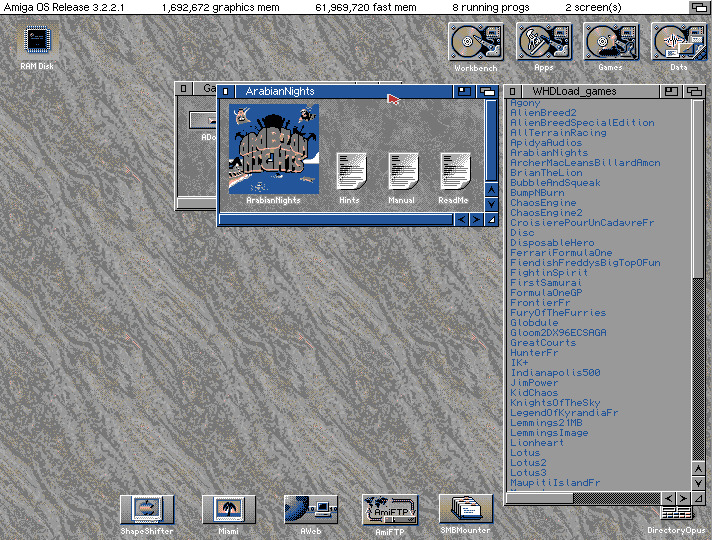
Task: Click WHDLoad_games window depth gadget
Action: tap(694, 91)
